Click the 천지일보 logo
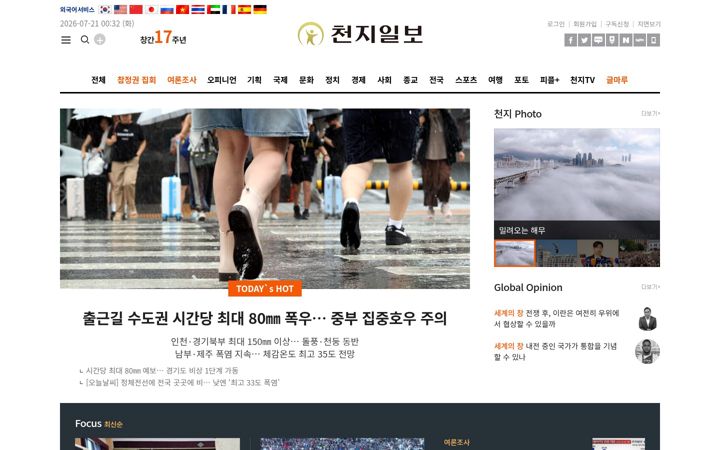Screen dimensions: 720x450 point(360,34)
